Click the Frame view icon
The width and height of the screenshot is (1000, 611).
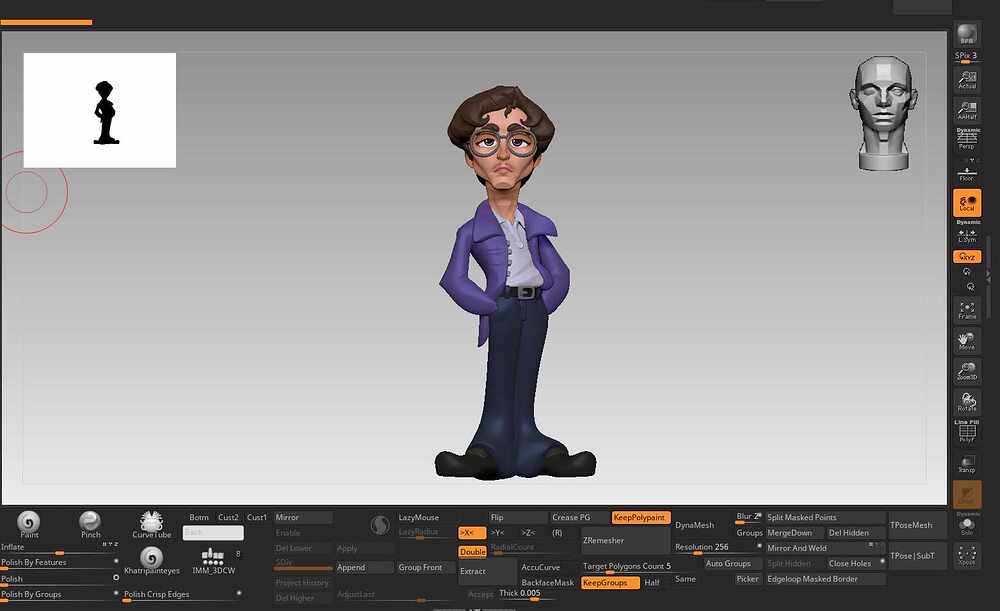[967, 310]
